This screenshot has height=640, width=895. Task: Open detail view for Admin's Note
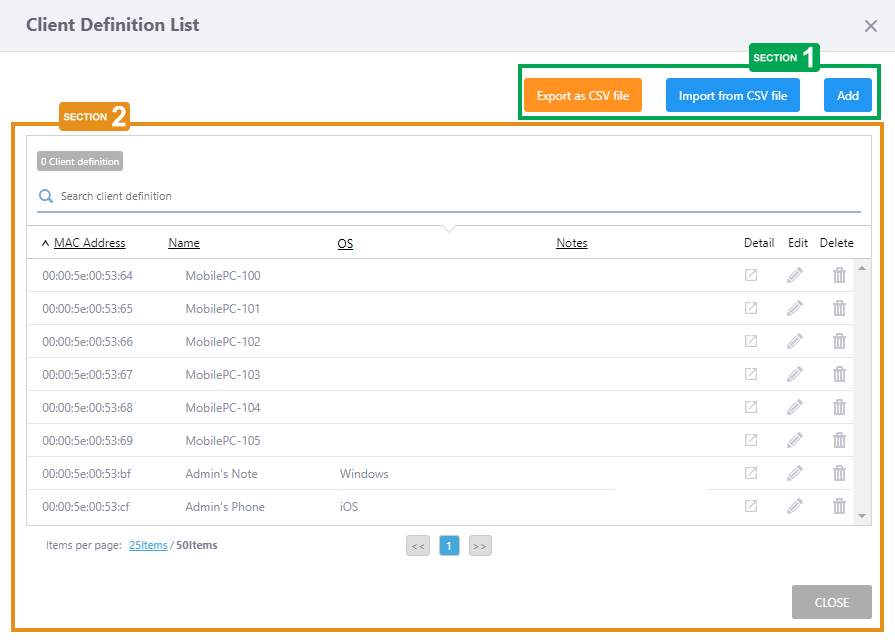(750, 473)
